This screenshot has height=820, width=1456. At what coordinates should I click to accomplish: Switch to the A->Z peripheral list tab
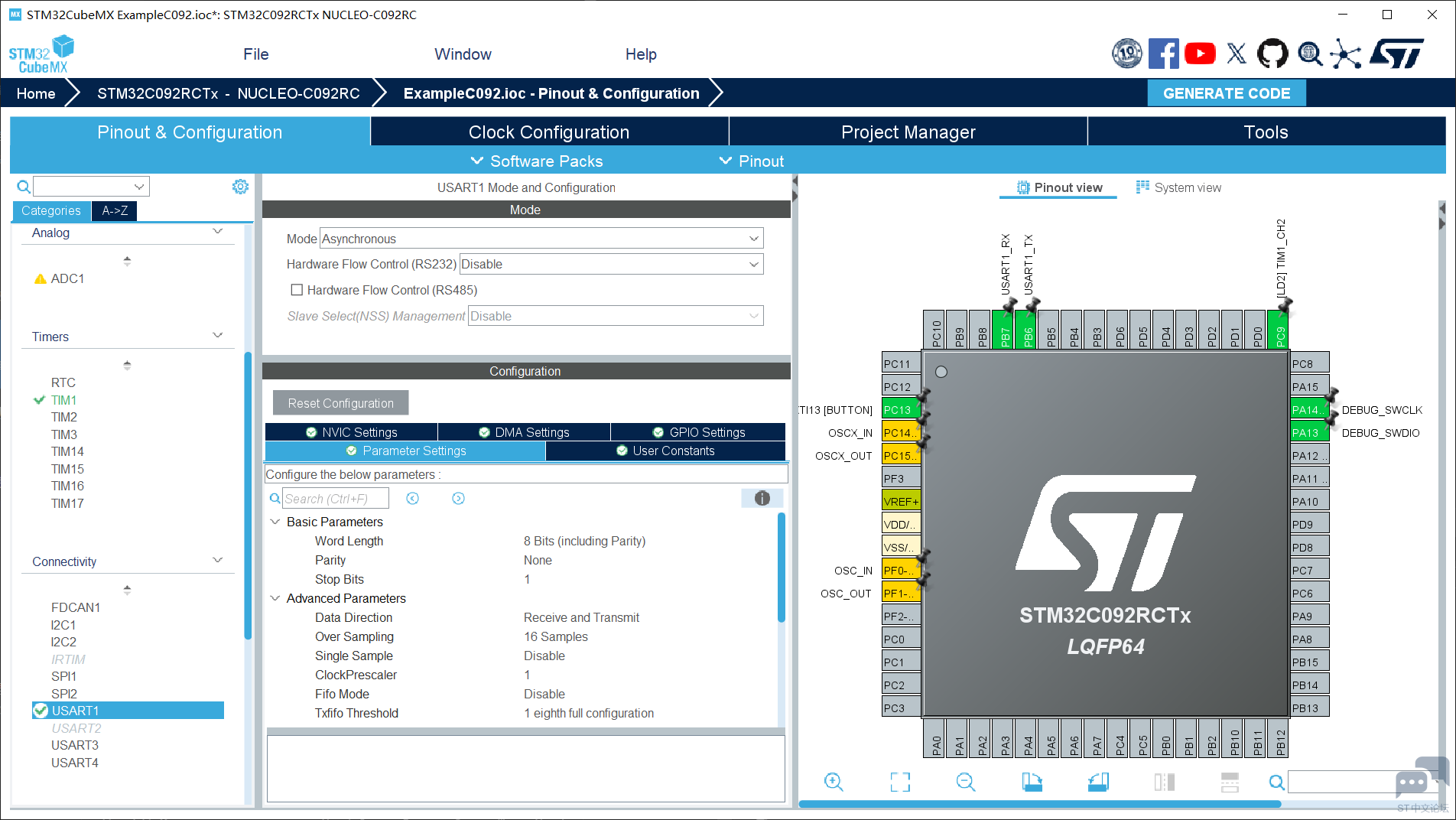[x=115, y=210]
